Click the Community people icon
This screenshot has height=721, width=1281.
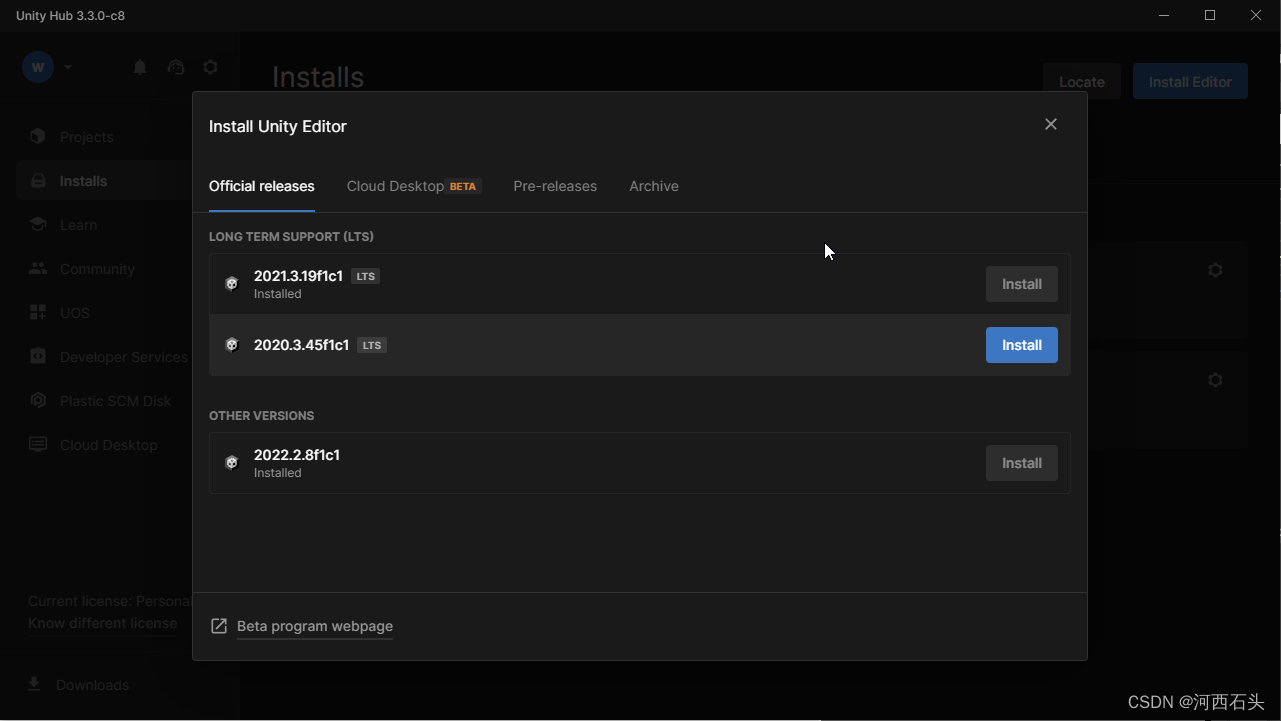point(38,269)
